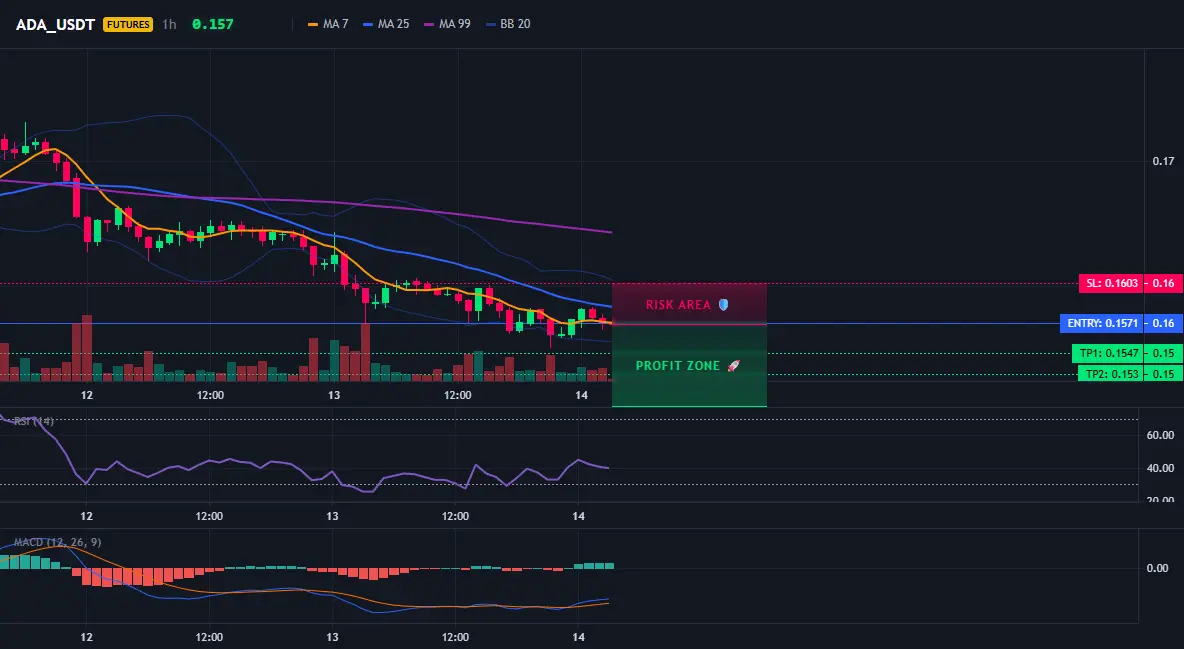This screenshot has width=1184, height=649.
Task: Click the RSI 60.00 axis value
Action: pyautogui.click(x=1161, y=435)
